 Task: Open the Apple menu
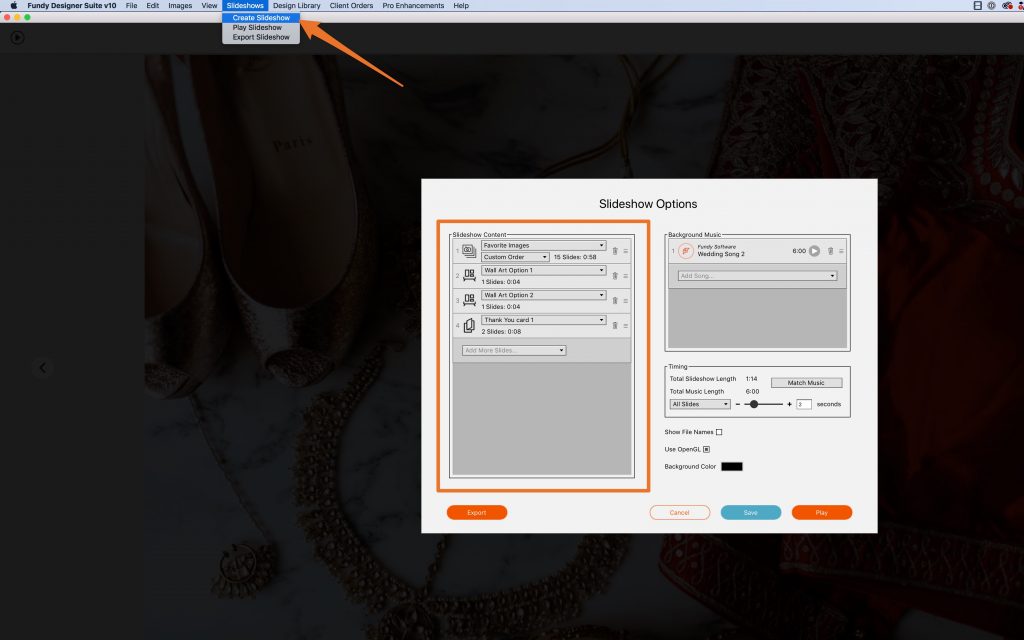point(14,5)
